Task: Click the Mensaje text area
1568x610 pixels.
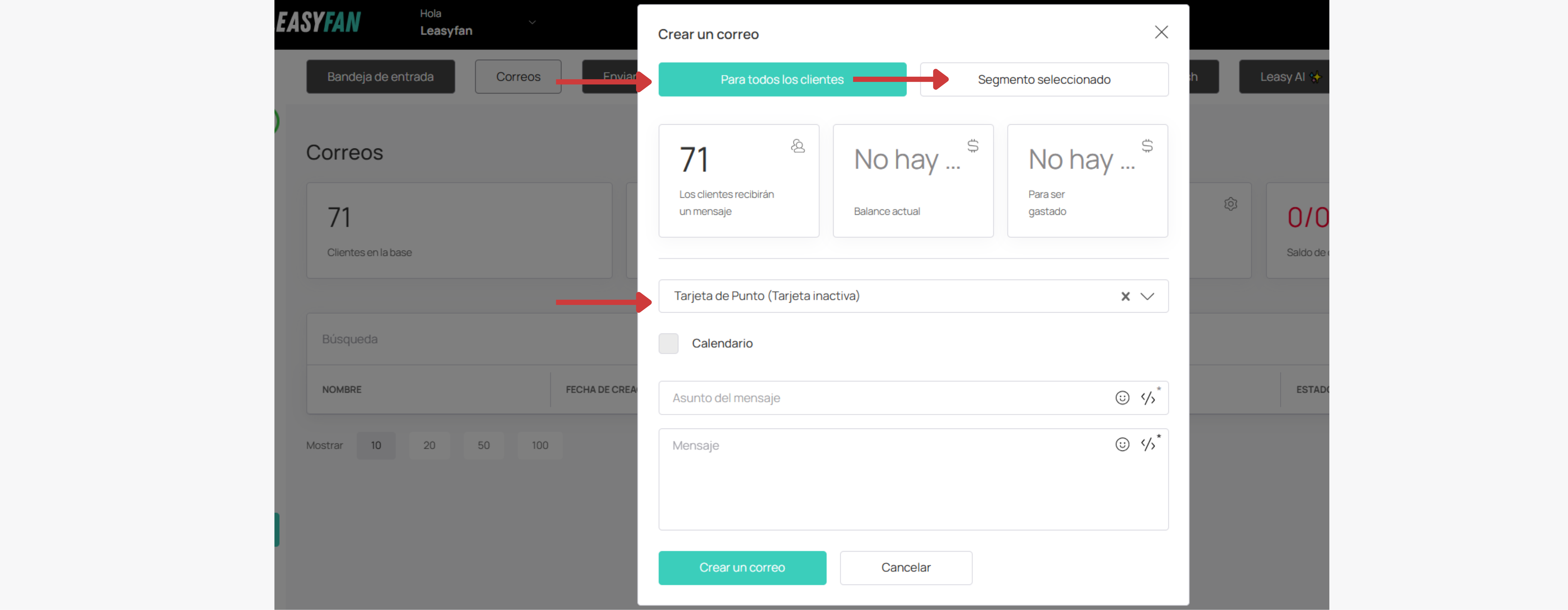Action: click(913, 479)
